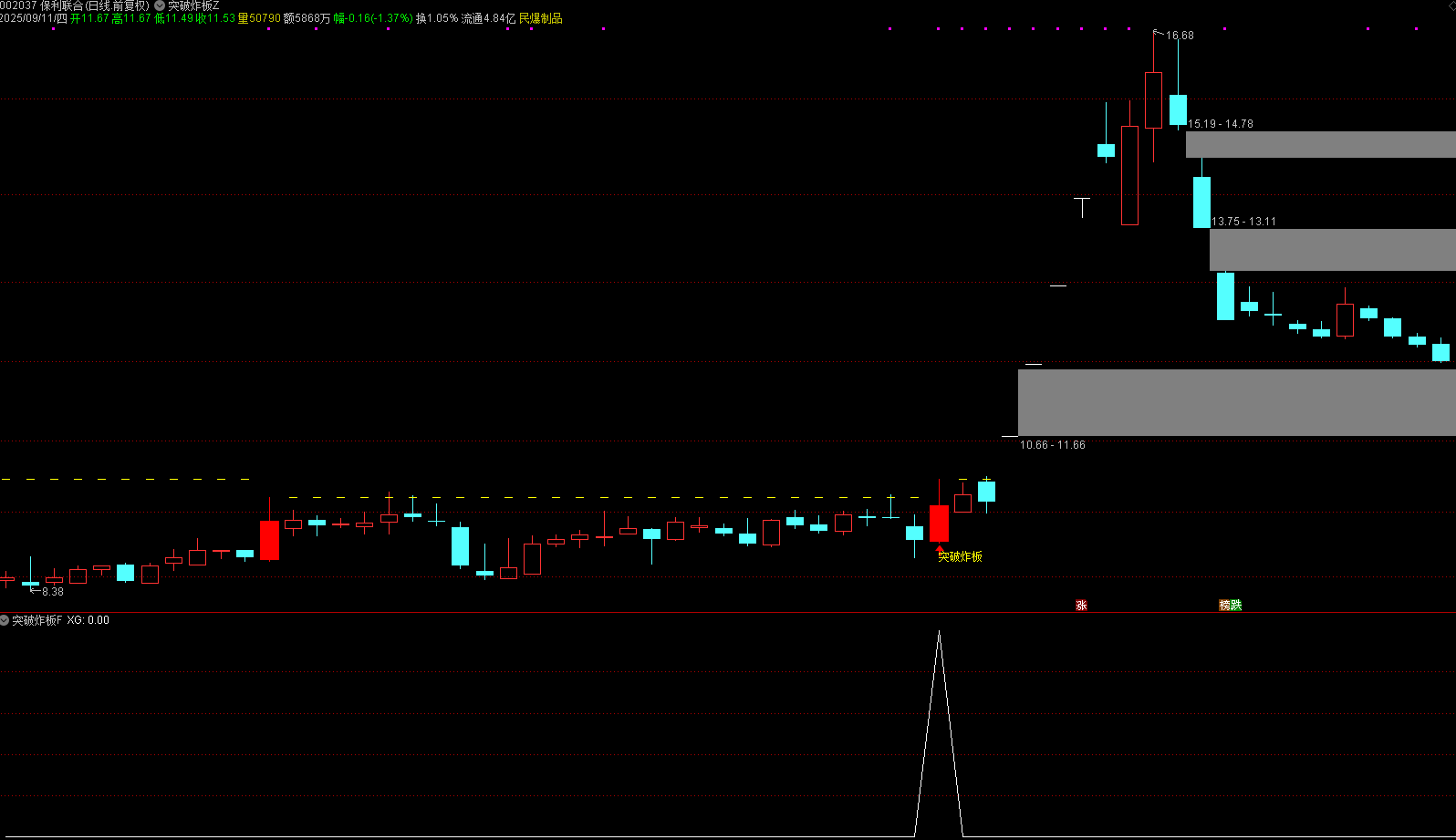Click the green 跌 event marker
The width and height of the screenshot is (1456, 840).
[1236, 606]
